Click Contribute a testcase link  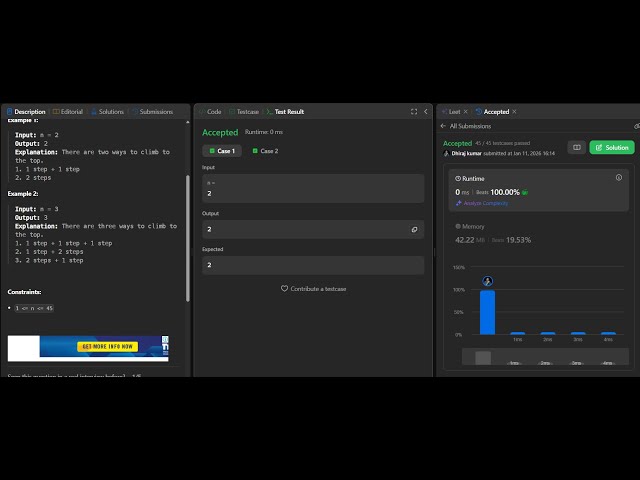tap(313, 289)
